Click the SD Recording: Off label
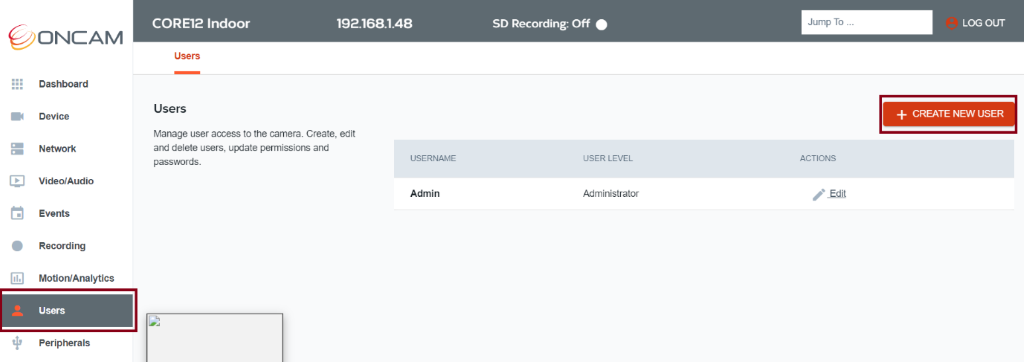Image resolution: width=1024 pixels, height=362 pixels. 541,24
